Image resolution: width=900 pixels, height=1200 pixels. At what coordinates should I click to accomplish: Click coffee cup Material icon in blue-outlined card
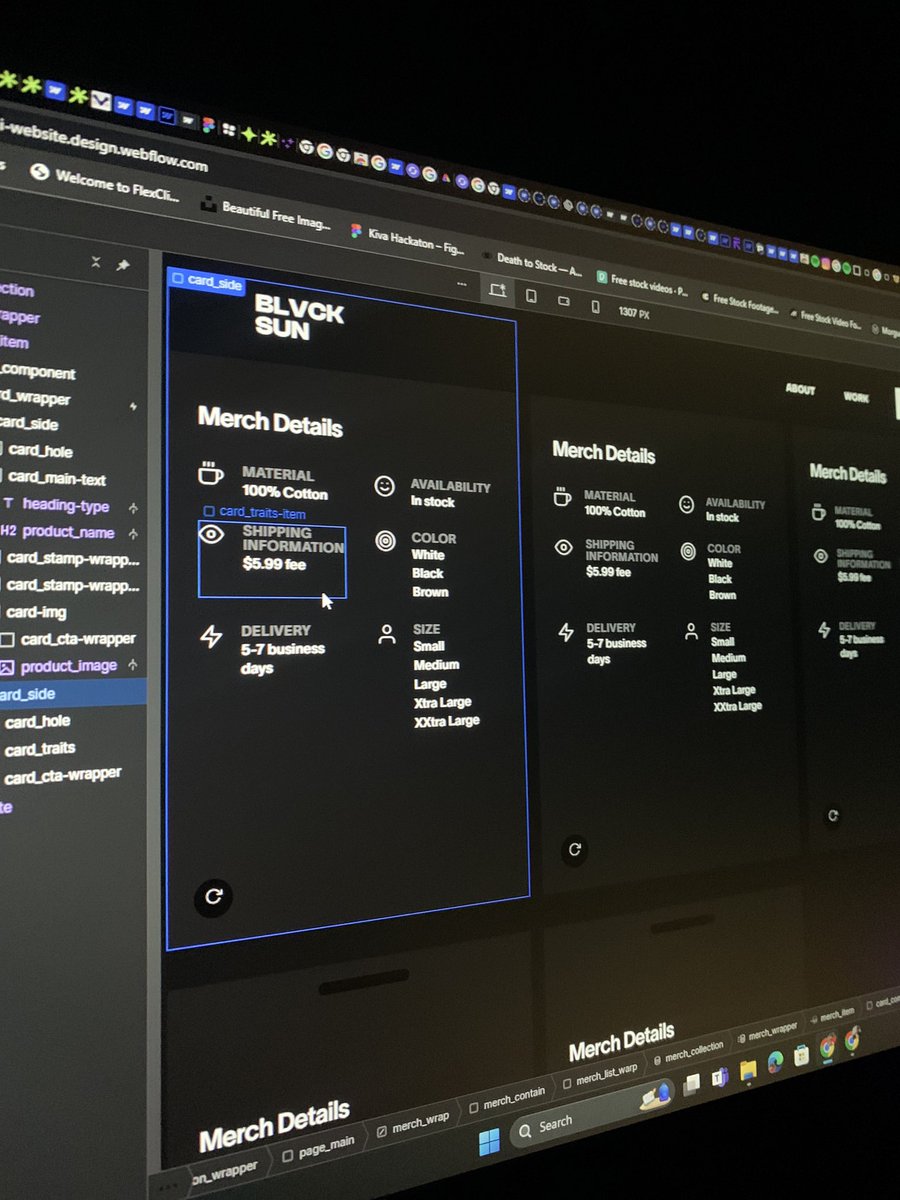click(210, 473)
